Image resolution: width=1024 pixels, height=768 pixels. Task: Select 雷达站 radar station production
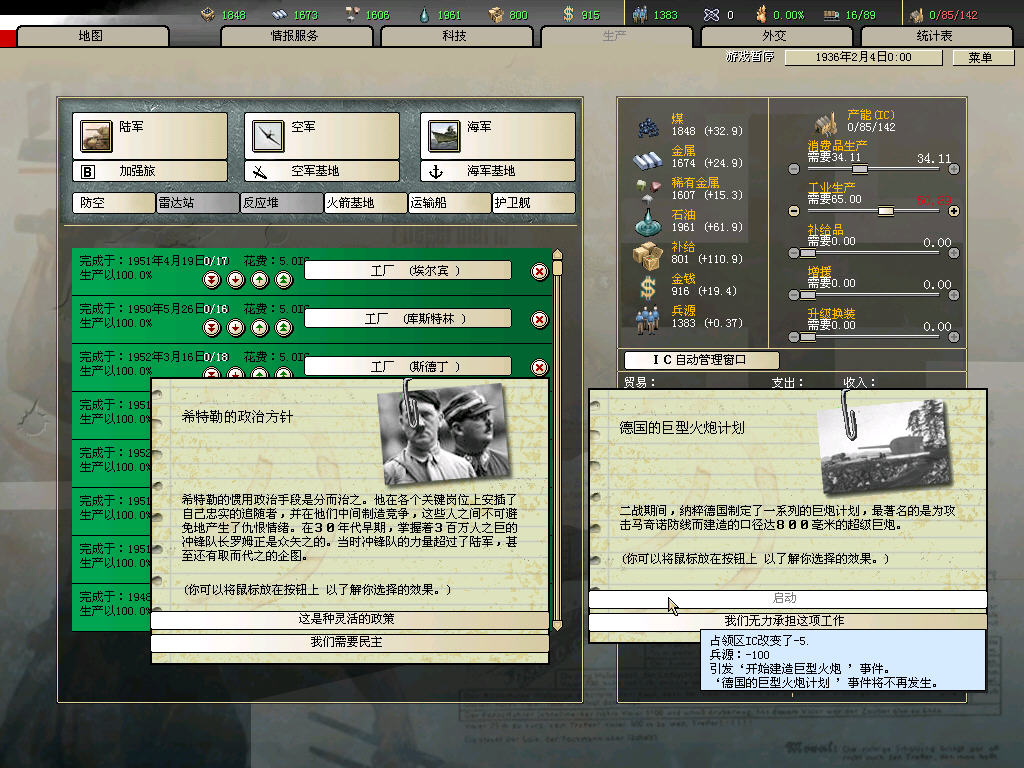pyautogui.click(x=198, y=203)
